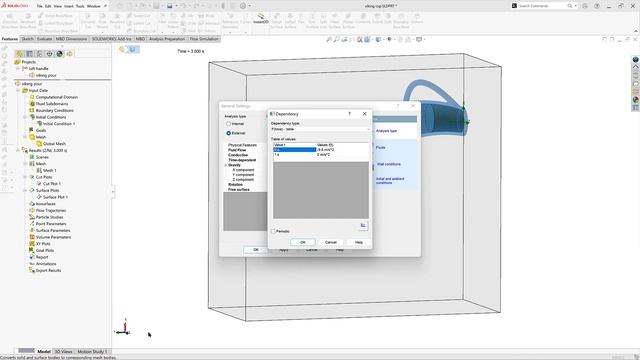Switch to the Analysis Preparation tab
The image size is (640, 360).
[167, 39]
